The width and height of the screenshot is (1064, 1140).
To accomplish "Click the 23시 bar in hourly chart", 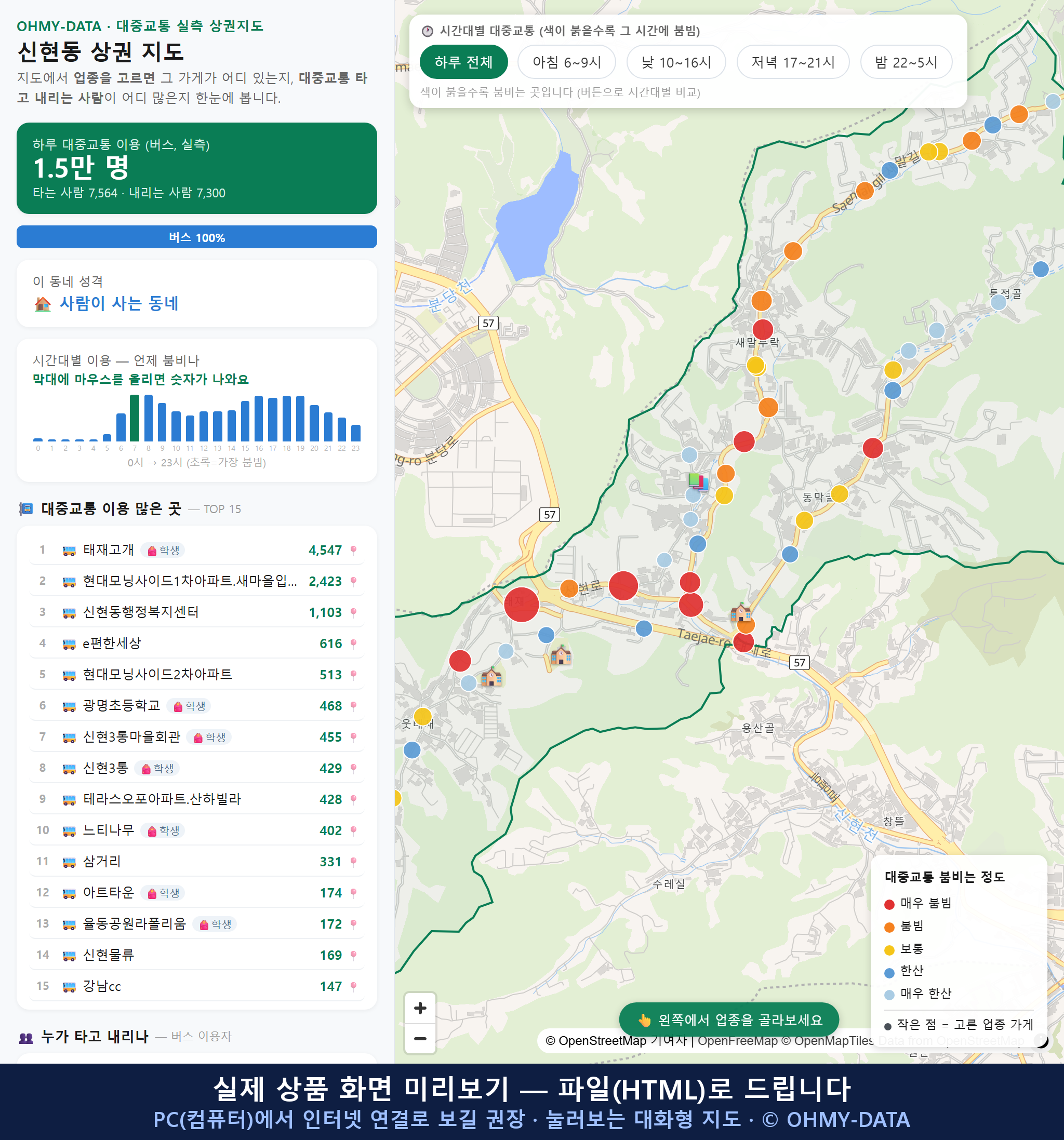I will tap(356, 433).
